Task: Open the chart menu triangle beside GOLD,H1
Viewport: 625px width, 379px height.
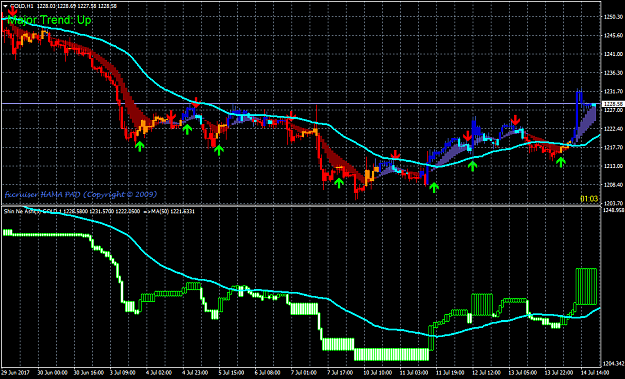Action: pos(5,6)
